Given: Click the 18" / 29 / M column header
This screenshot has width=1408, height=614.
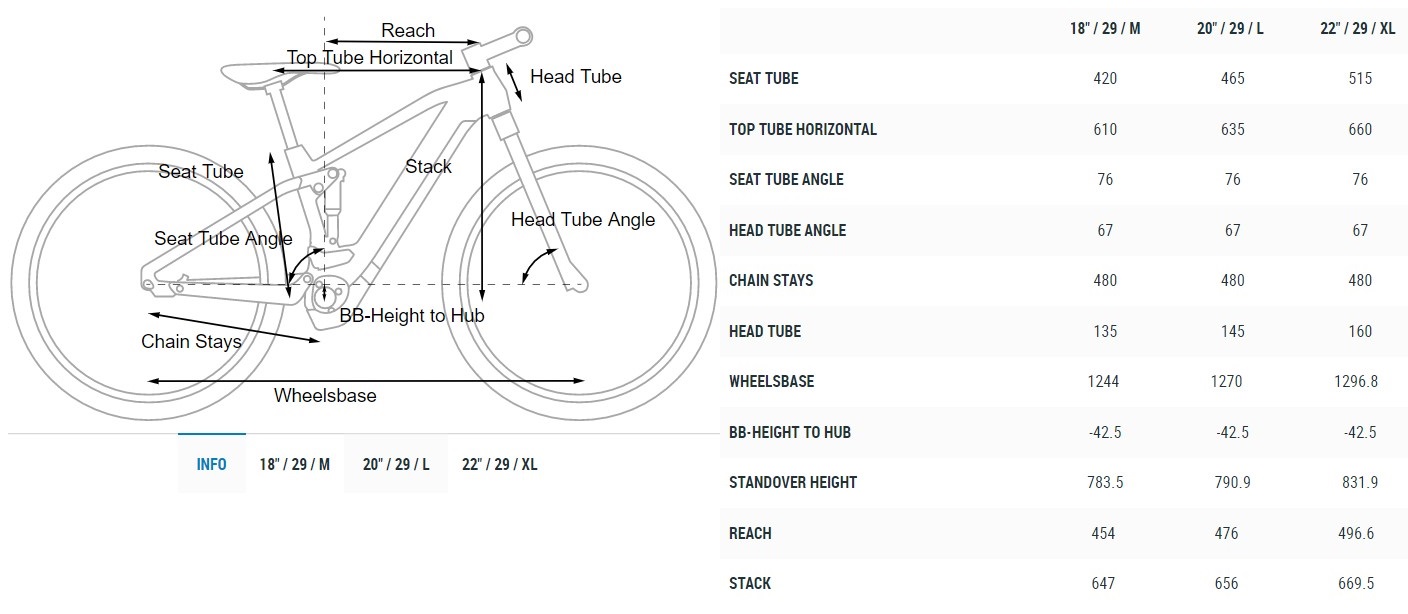Looking at the screenshot, I should 1104,28.
